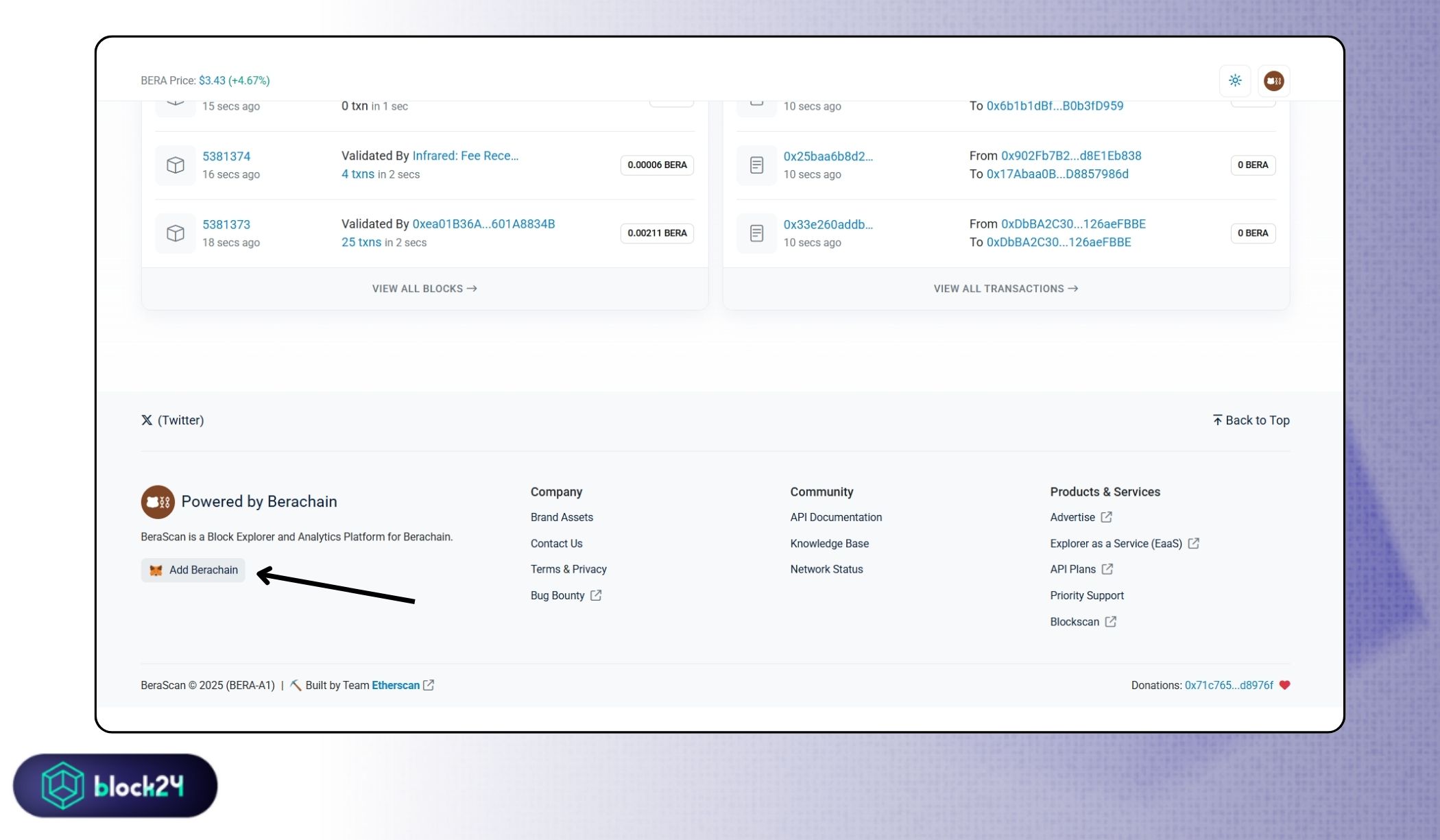Click external link icon beside API Plans
This screenshot has height=840, width=1440.
click(1107, 569)
